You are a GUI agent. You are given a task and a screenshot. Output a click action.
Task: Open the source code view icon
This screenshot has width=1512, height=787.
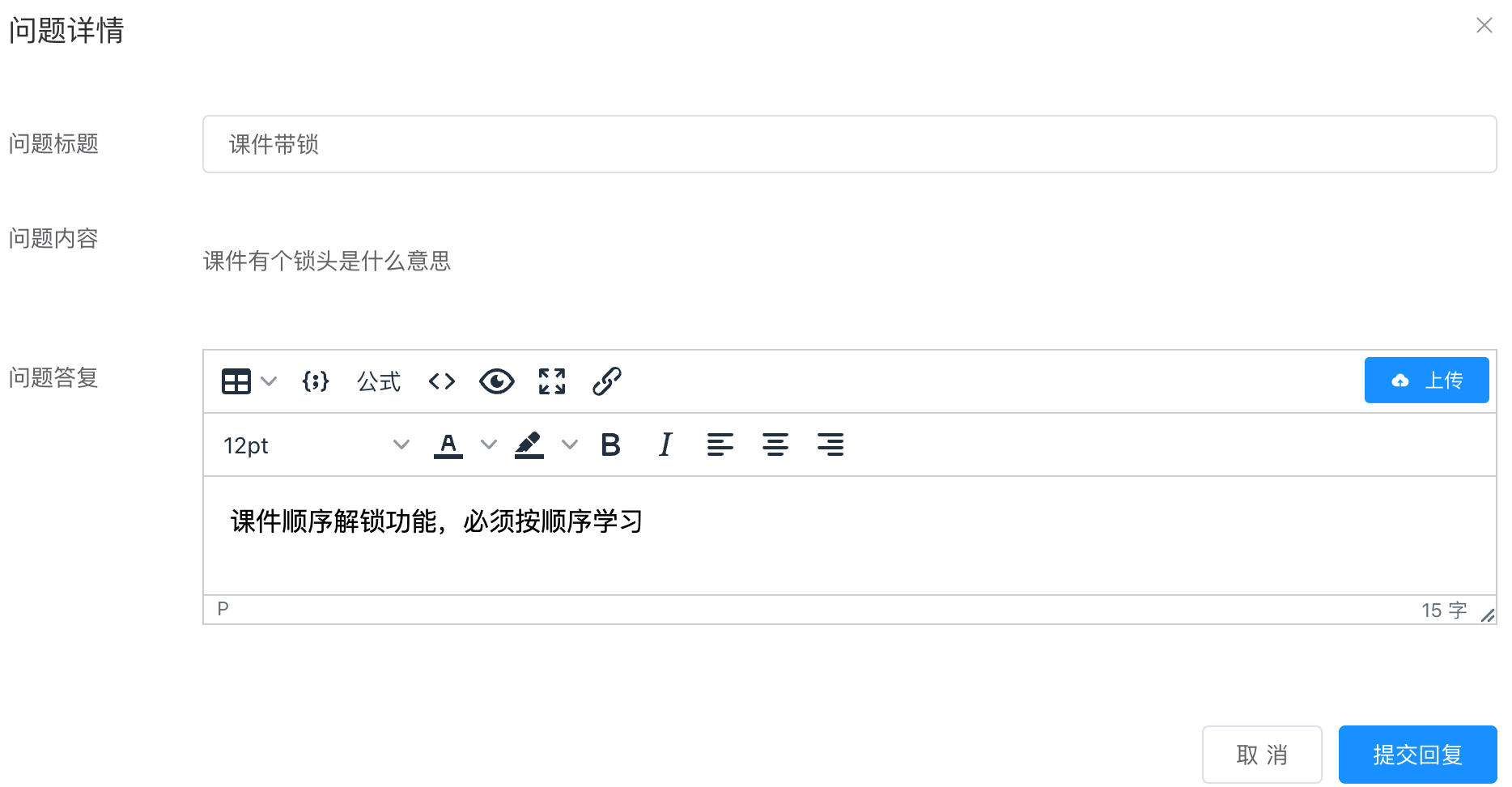(442, 381)
